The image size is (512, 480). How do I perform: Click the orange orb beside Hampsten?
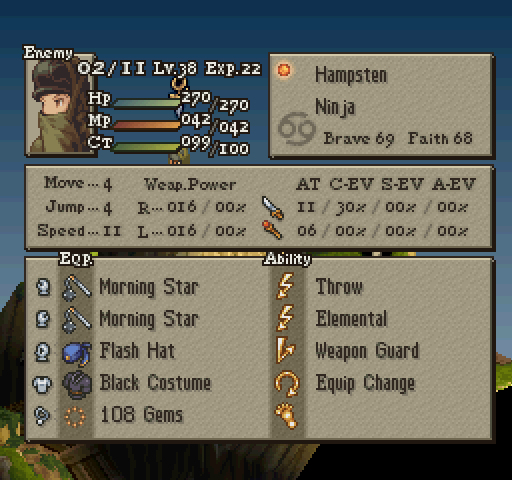(x=284, y=70)
